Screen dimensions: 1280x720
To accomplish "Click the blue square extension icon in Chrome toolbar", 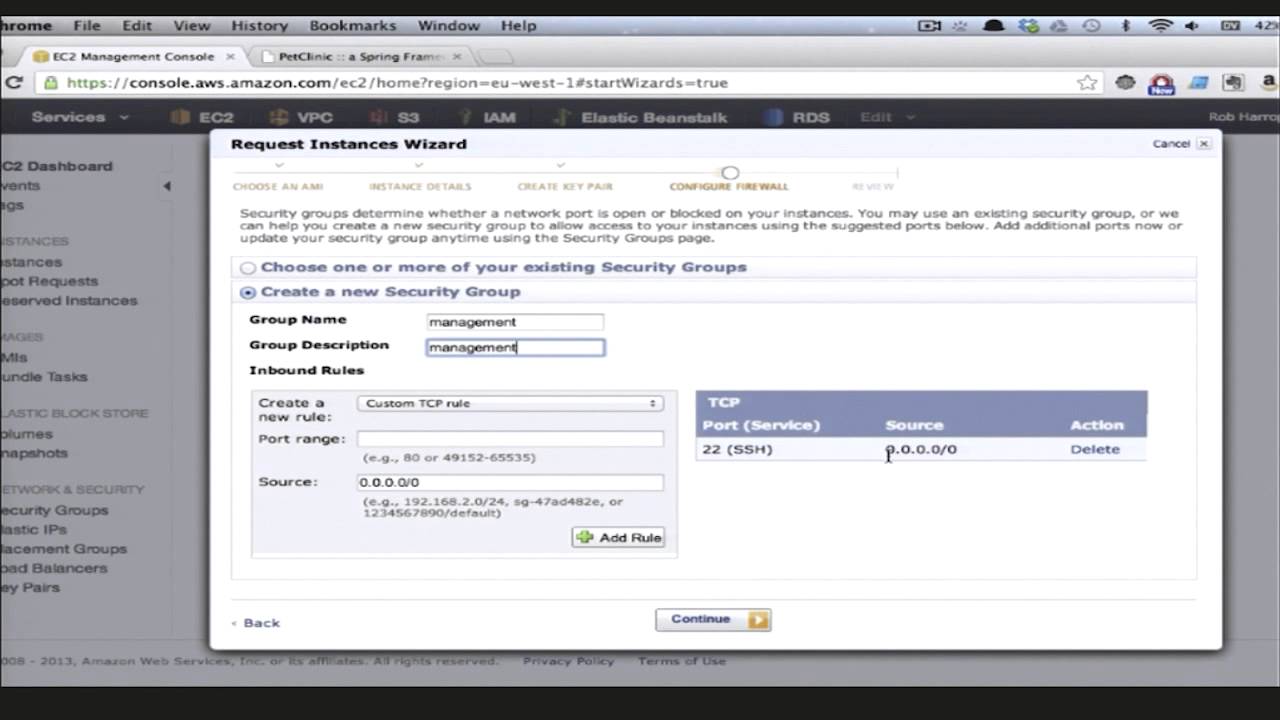I will coord(1198,83).
